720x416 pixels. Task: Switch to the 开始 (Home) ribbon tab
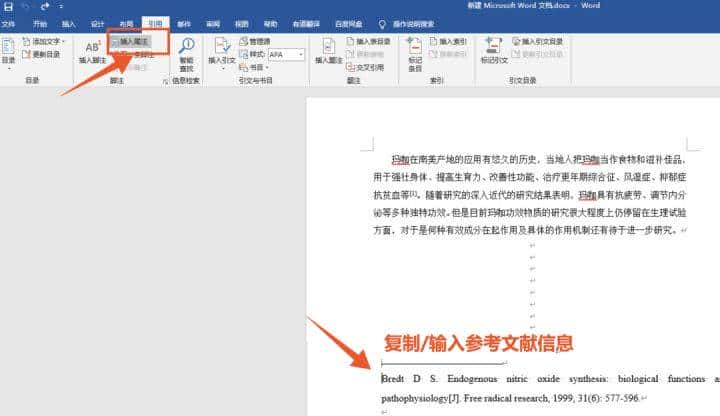point(40,24)
